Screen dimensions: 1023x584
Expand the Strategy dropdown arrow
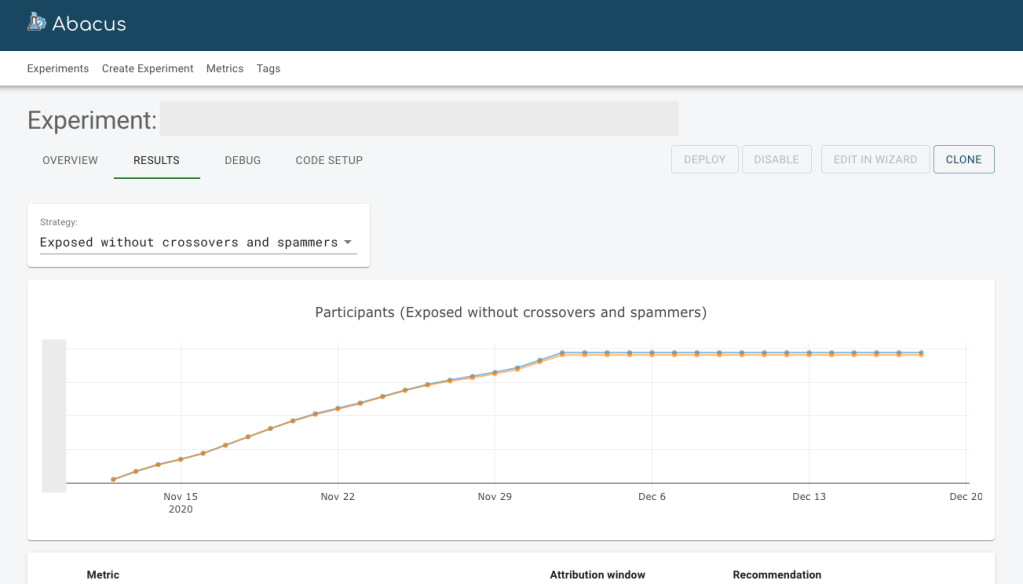click(x=348, y=243)
